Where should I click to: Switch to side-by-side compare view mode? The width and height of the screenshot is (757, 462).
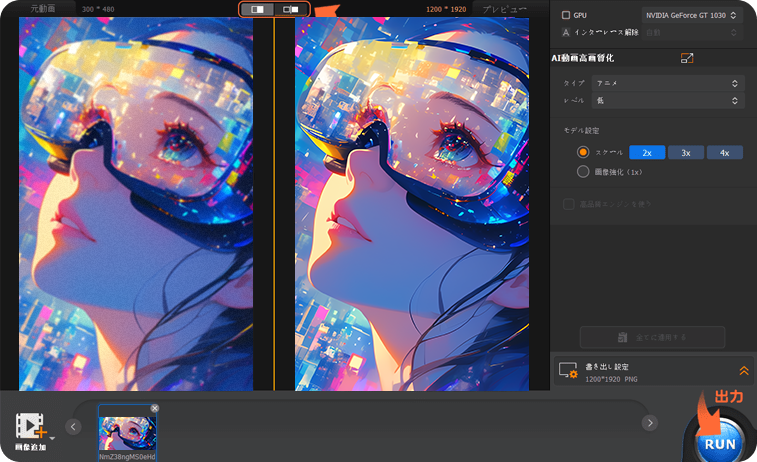pyautogui.click(x=291, y=9)
